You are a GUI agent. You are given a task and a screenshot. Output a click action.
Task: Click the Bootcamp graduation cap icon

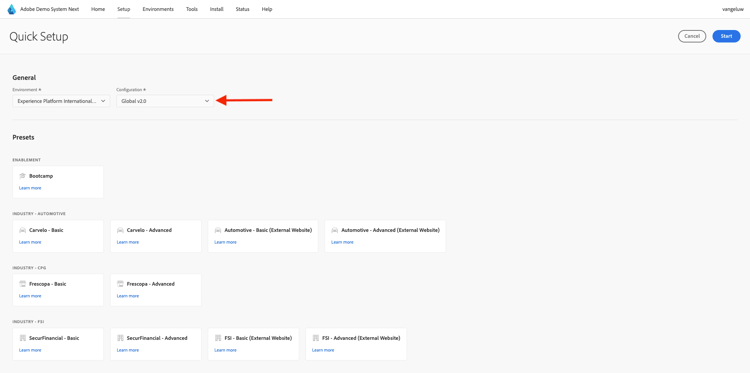pyautogui.click(x=22, y=176)
